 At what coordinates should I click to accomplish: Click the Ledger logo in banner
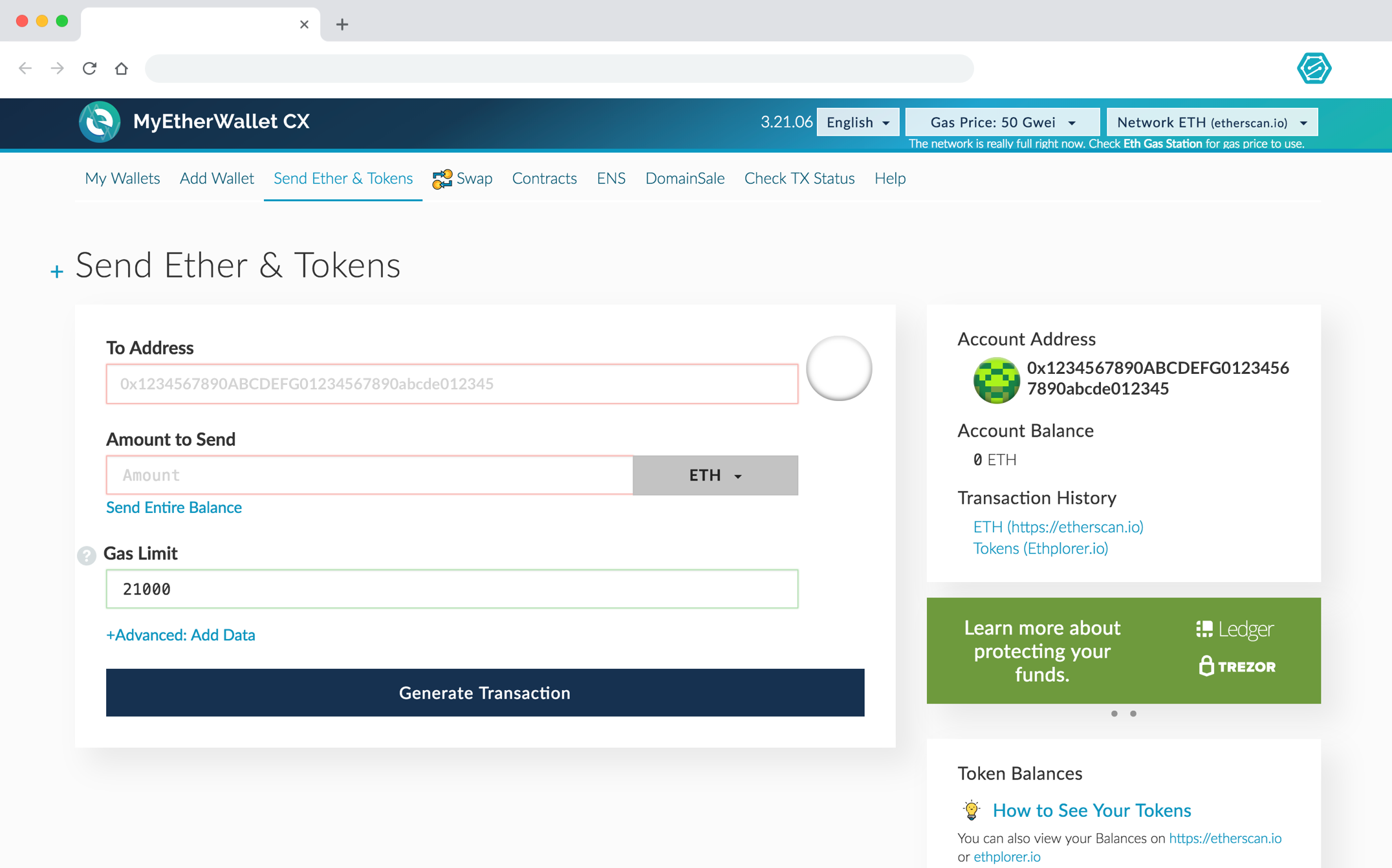coord(1235,629)
